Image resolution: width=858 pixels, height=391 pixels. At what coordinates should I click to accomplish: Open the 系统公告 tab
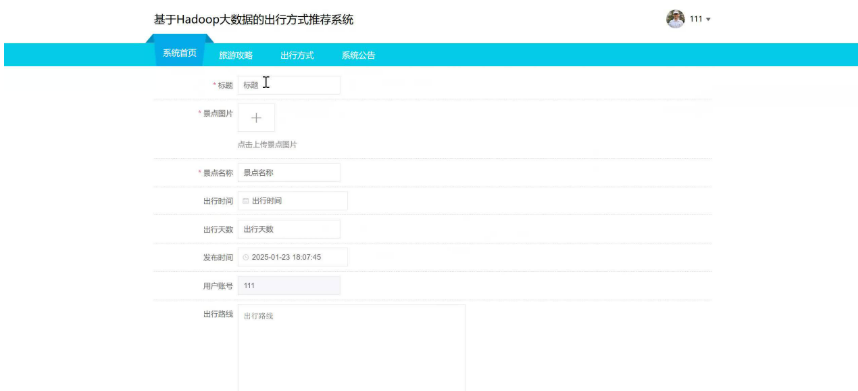click(358, 55)
